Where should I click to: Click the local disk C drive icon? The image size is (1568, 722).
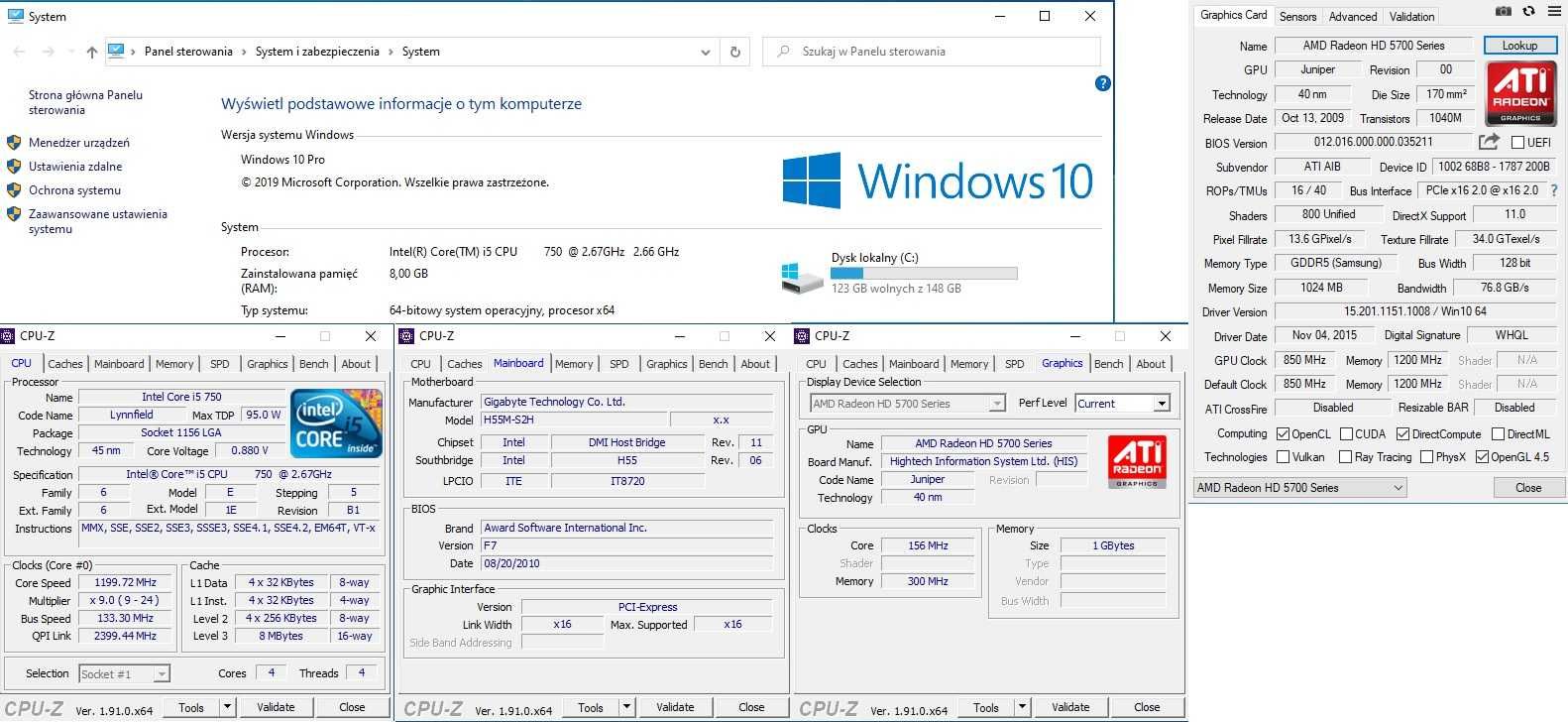(801, 279)
